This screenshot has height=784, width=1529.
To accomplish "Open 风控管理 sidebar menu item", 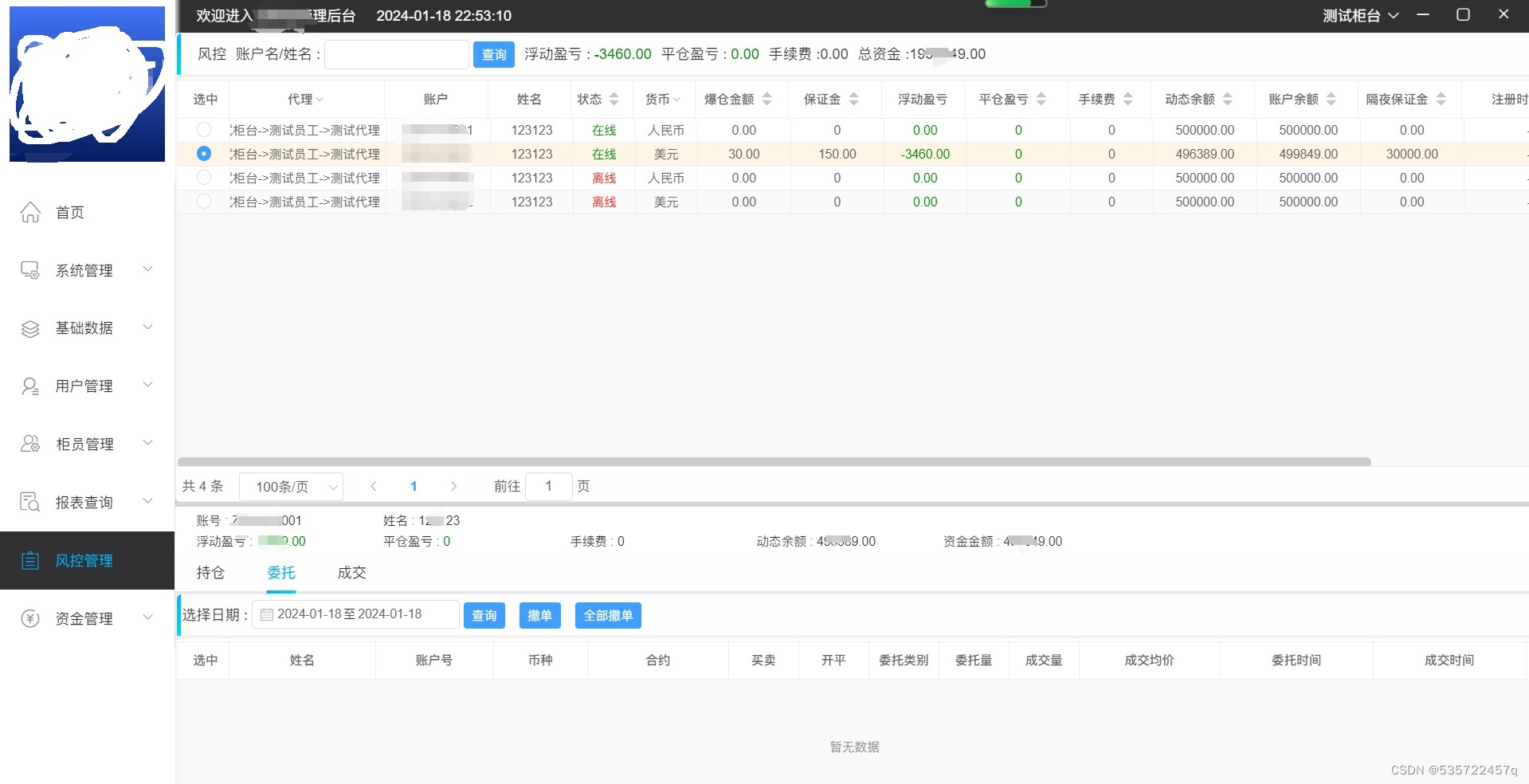I will tap(87, 560).
